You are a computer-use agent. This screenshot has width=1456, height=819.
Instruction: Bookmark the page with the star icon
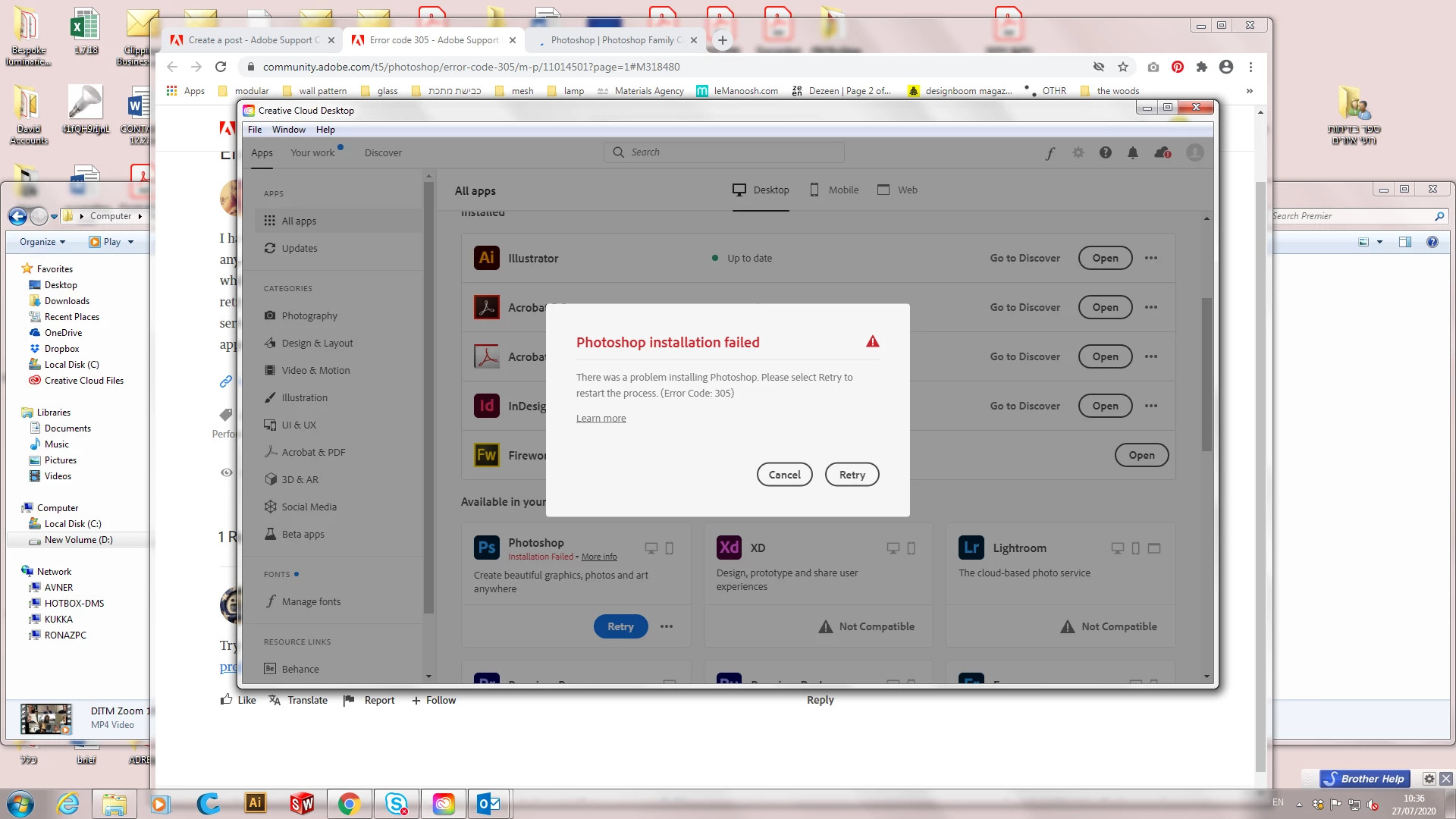point(1122,67)
